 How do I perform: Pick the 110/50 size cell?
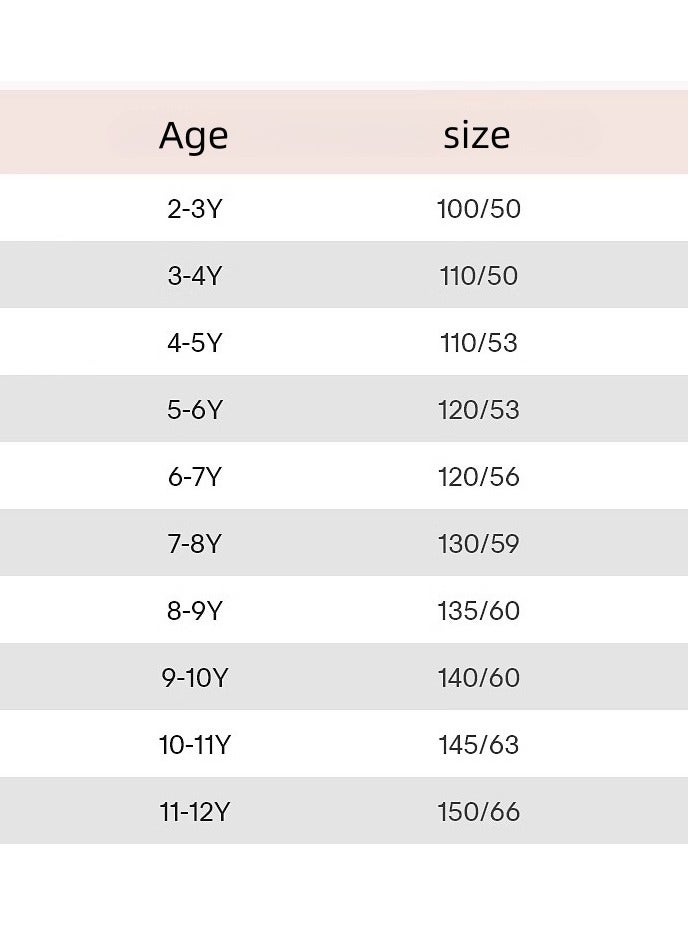tap(478, 276)
